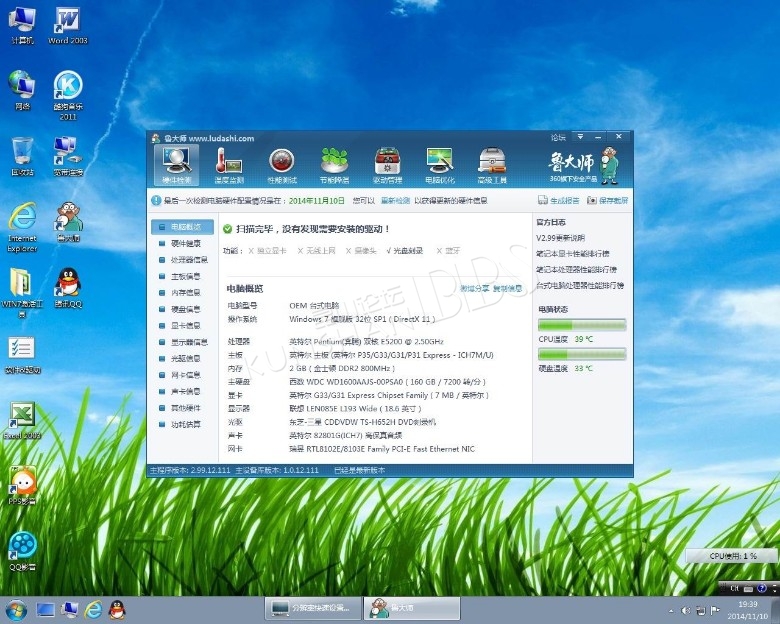Image resolution: width=780 pixels, height=624 pixels.
Task: Click 保存截屏 save screenshot
Action: 607,201
